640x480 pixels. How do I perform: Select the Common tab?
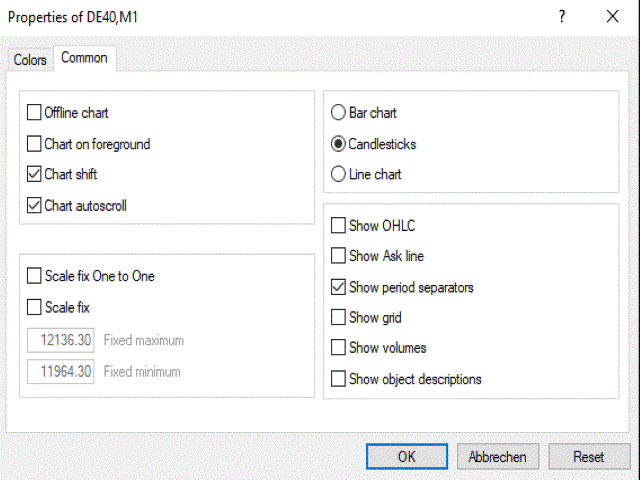tap(84, 58)
